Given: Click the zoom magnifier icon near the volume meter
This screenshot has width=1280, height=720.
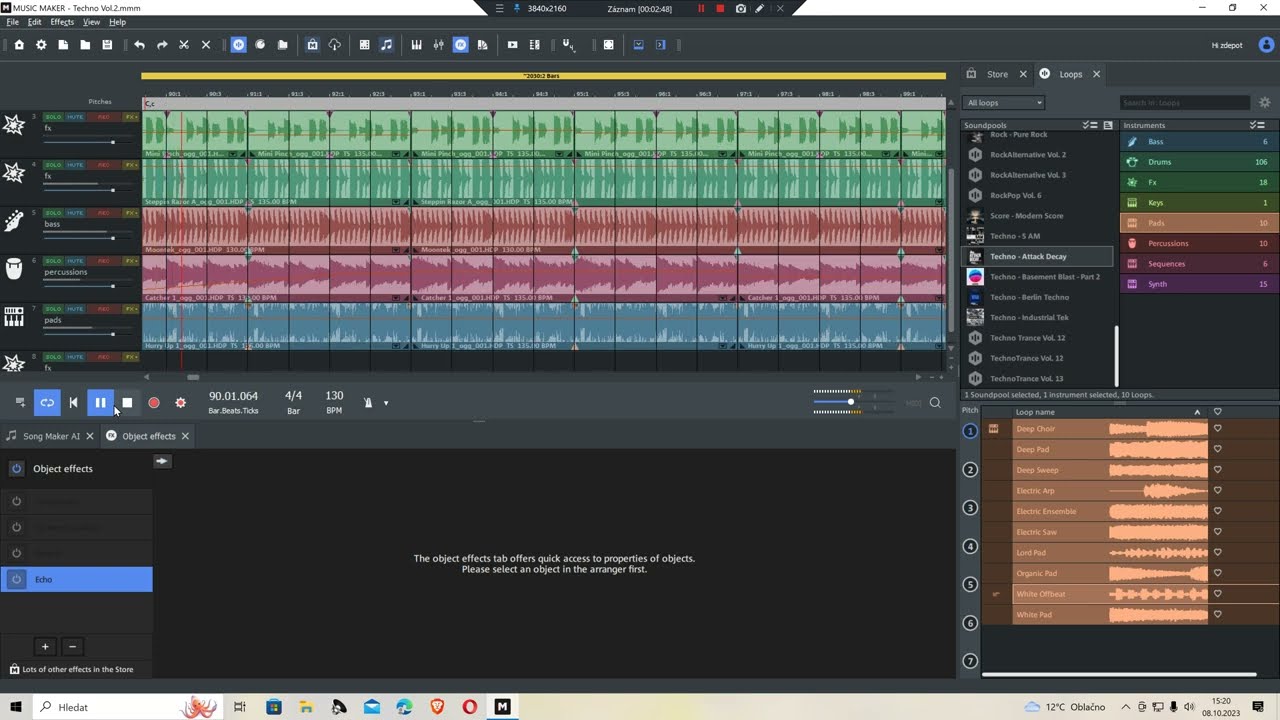Looking at the screenshot, I should [935, 403].
